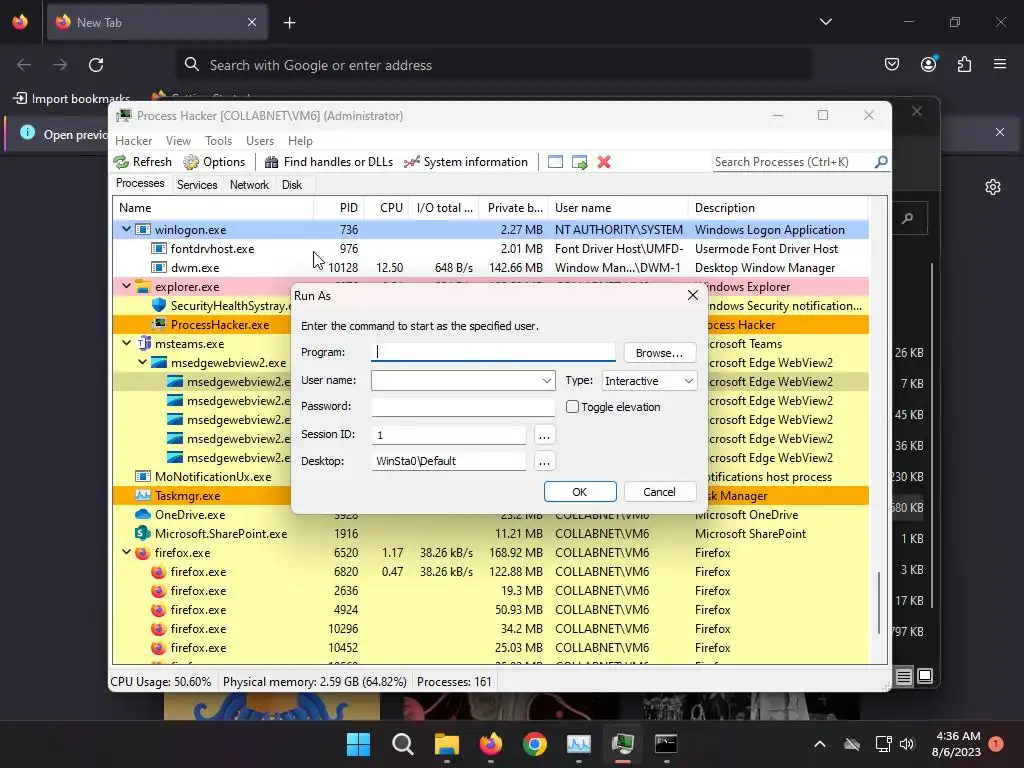Click OK in the Run As dialog
Viewport: 1024px width, 768px height.
[x=579, y=492]
